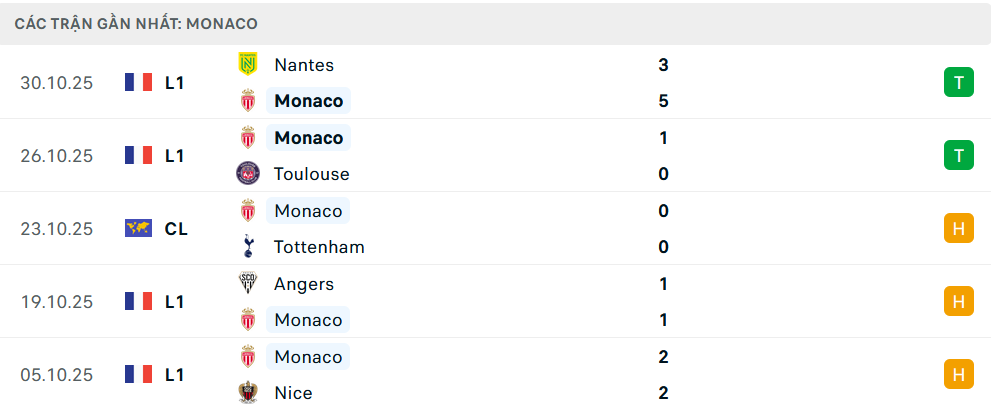Click the green T badge for Nantes match

tap(958, 82)
